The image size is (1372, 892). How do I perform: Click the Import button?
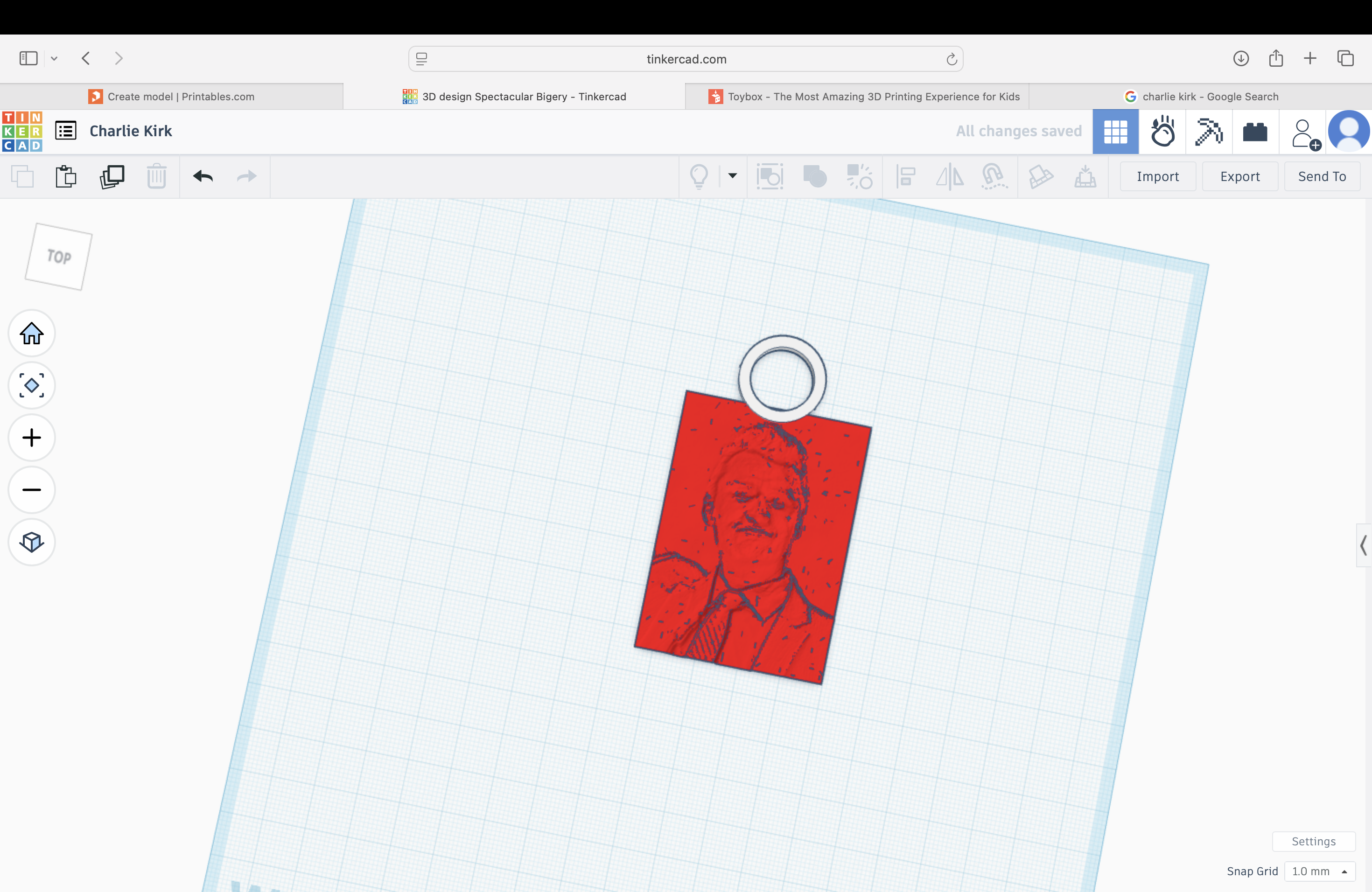click(1157, 176)
